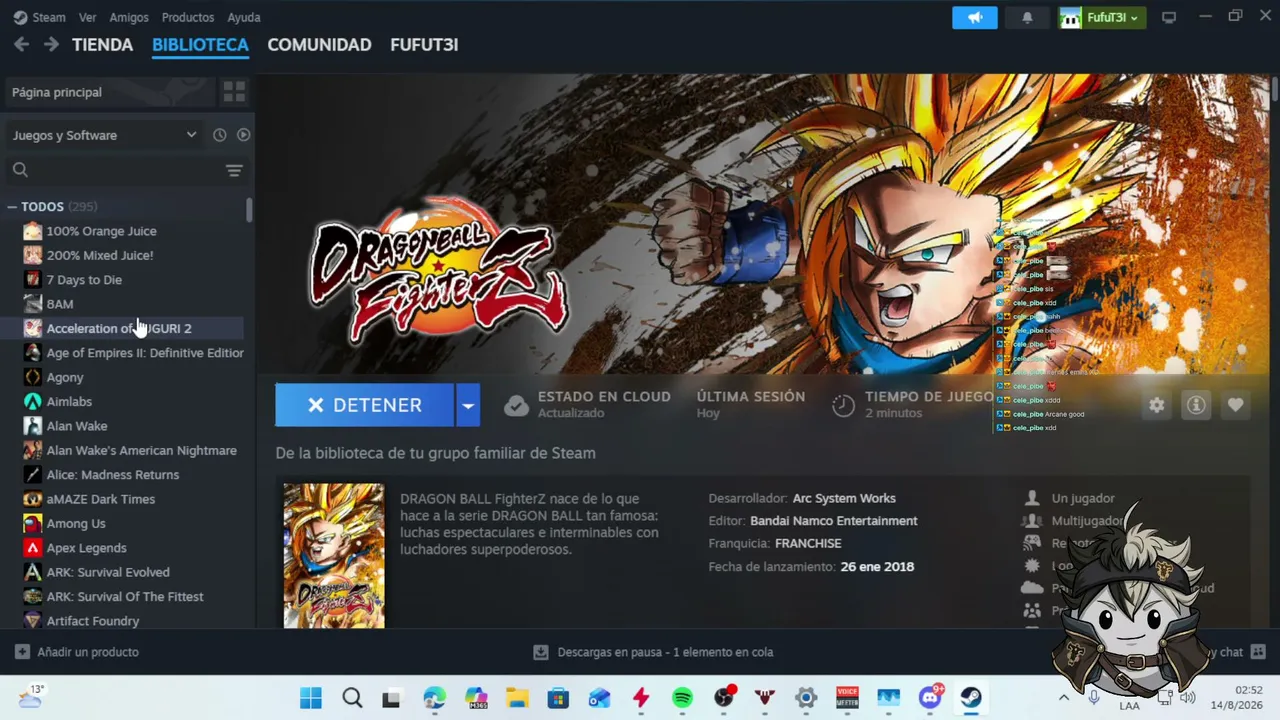Open Windows Settings gear on the taskbar
This screenshot has height=720, width=1280.
807,698
